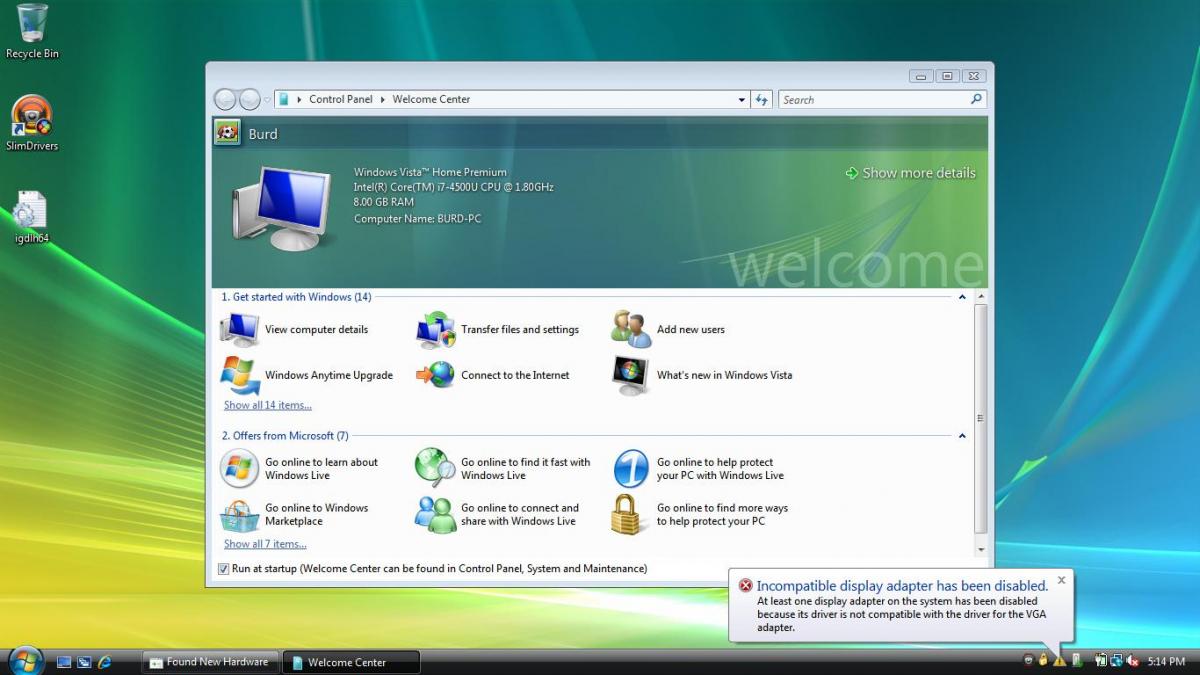Switch to Welcome Center taskbar button
This screenshot has height=675, width=1200.
352,662
